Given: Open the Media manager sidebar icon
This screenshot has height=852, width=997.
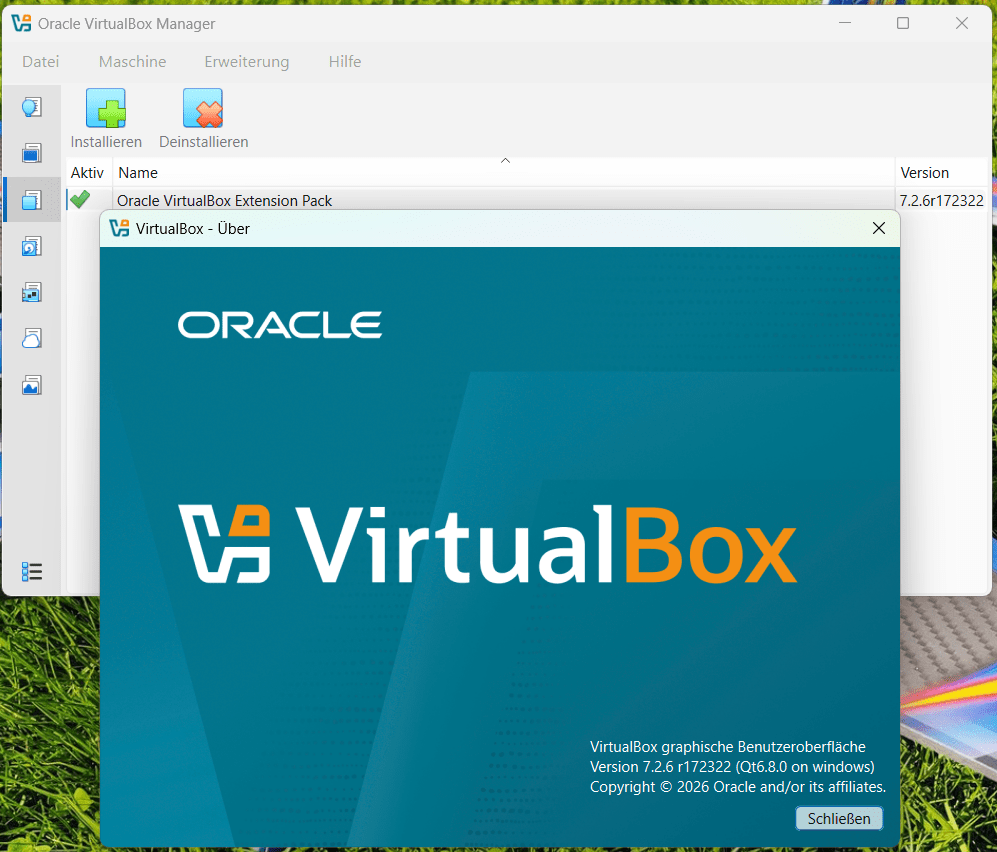Looking at the screenshot, I should pos(32,246).
